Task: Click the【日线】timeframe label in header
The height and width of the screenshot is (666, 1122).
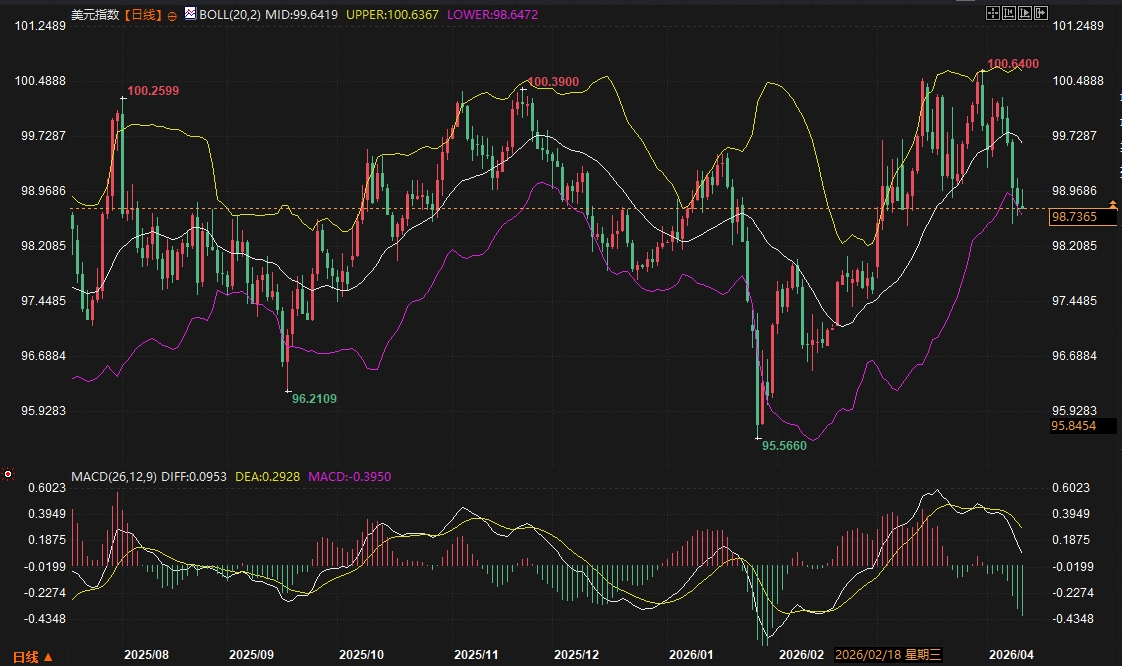Action: [x=143, y=15]
